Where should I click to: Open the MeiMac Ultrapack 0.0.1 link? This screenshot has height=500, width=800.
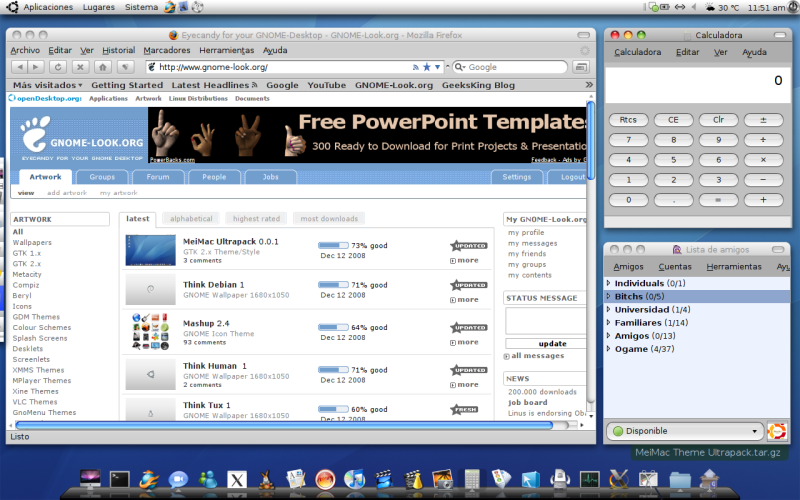[x=231, y=241]
